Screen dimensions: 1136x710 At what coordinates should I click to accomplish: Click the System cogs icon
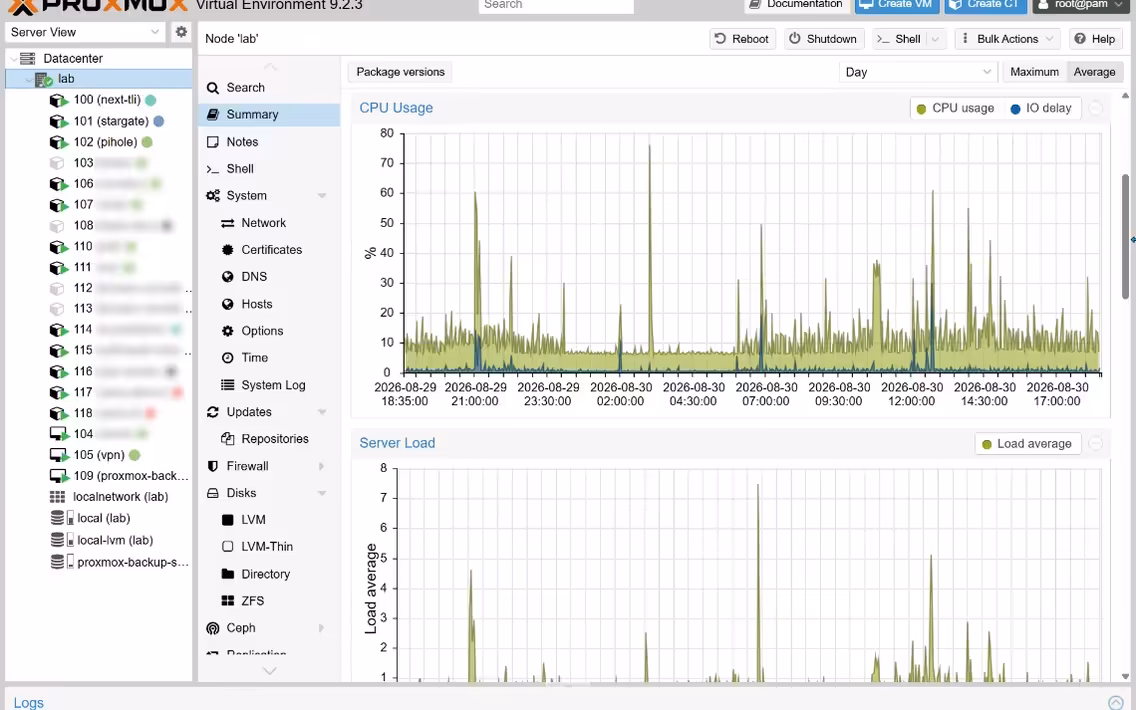[213, 196]
